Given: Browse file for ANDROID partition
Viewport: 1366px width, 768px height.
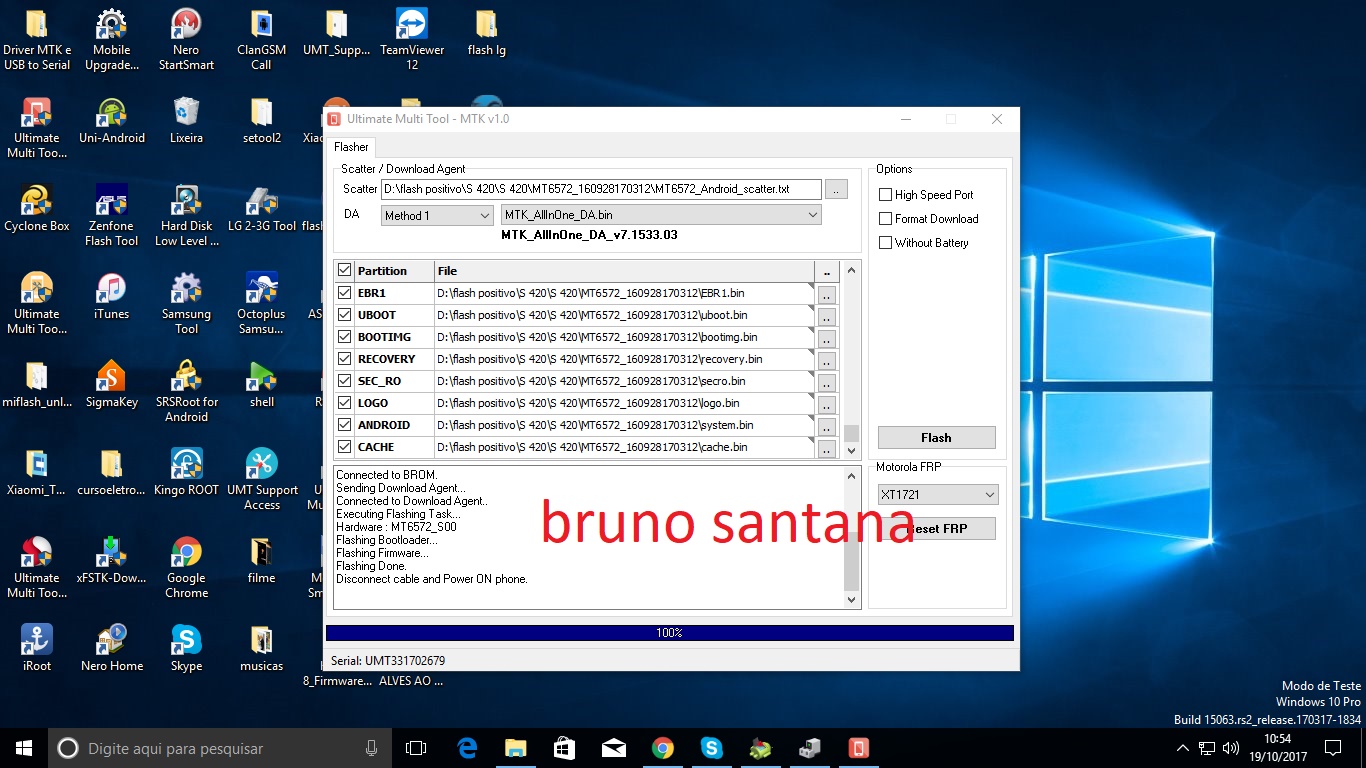Looking at the screenshot, I should 826,426.
